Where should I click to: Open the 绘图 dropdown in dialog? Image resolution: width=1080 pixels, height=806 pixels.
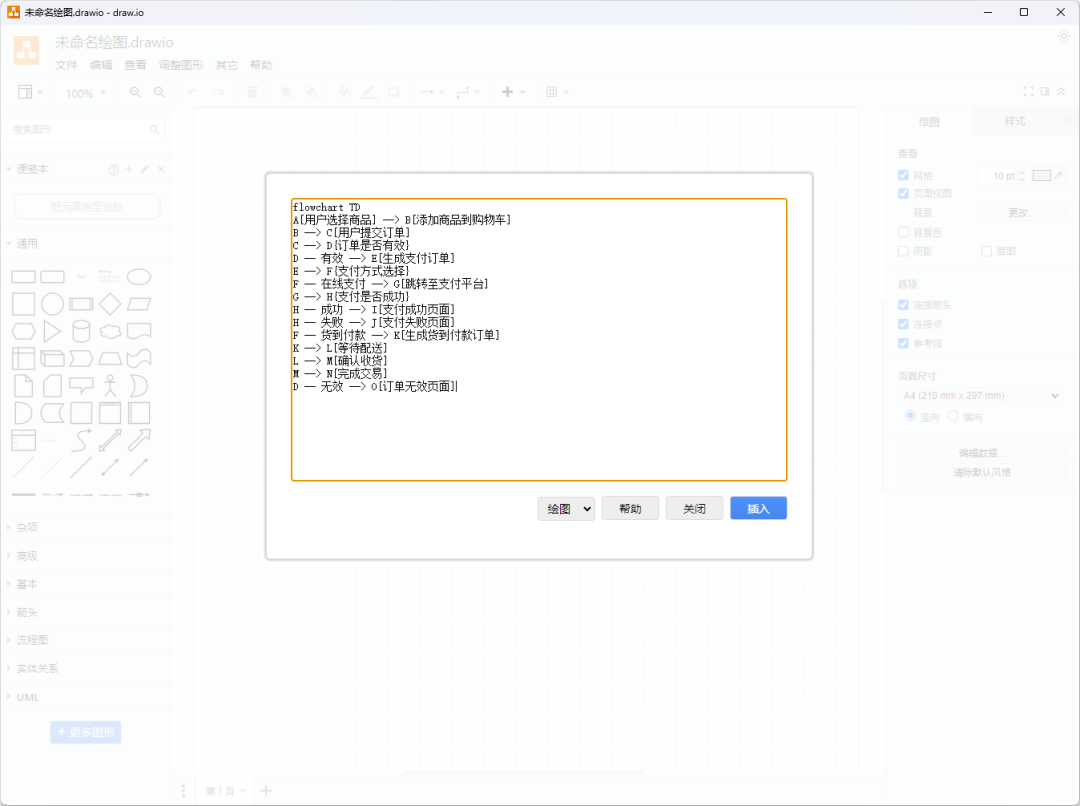[566, 508]
